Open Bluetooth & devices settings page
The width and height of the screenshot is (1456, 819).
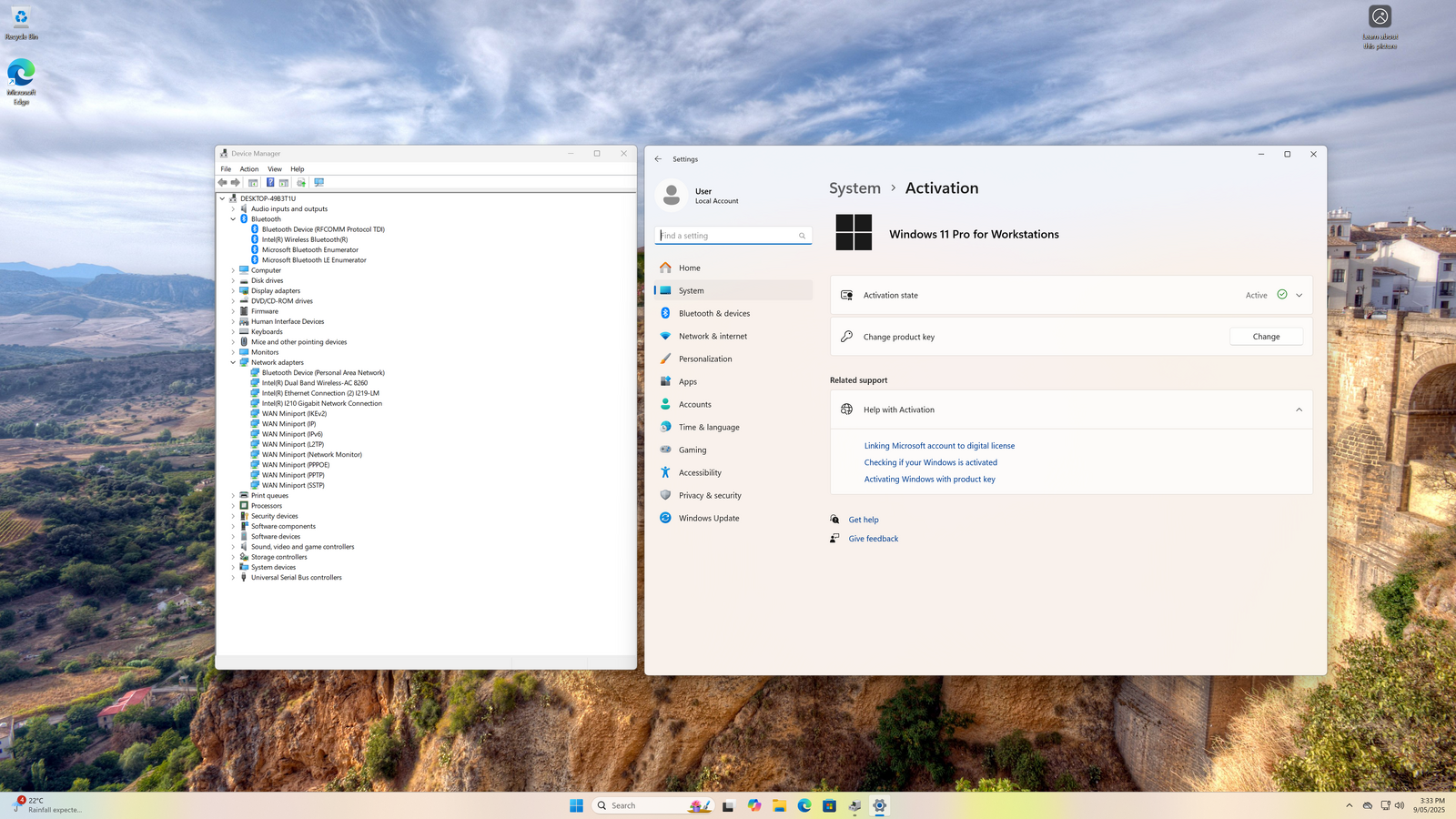733,313
